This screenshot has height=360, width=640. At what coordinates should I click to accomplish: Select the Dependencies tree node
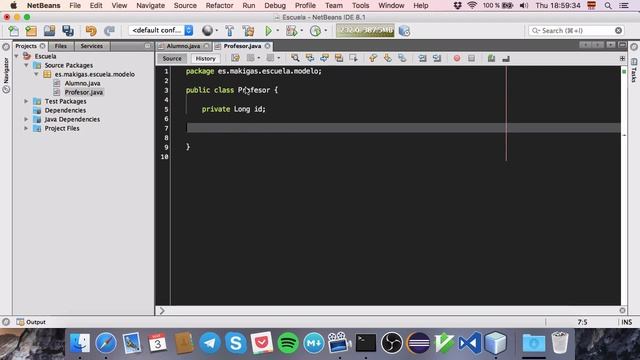[65, 110]
